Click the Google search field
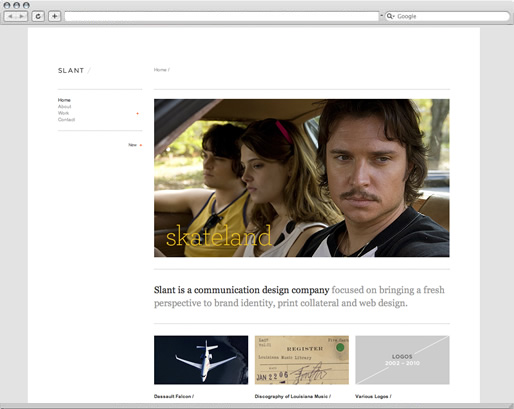This screenshot has width=514, height=409. 447,16
